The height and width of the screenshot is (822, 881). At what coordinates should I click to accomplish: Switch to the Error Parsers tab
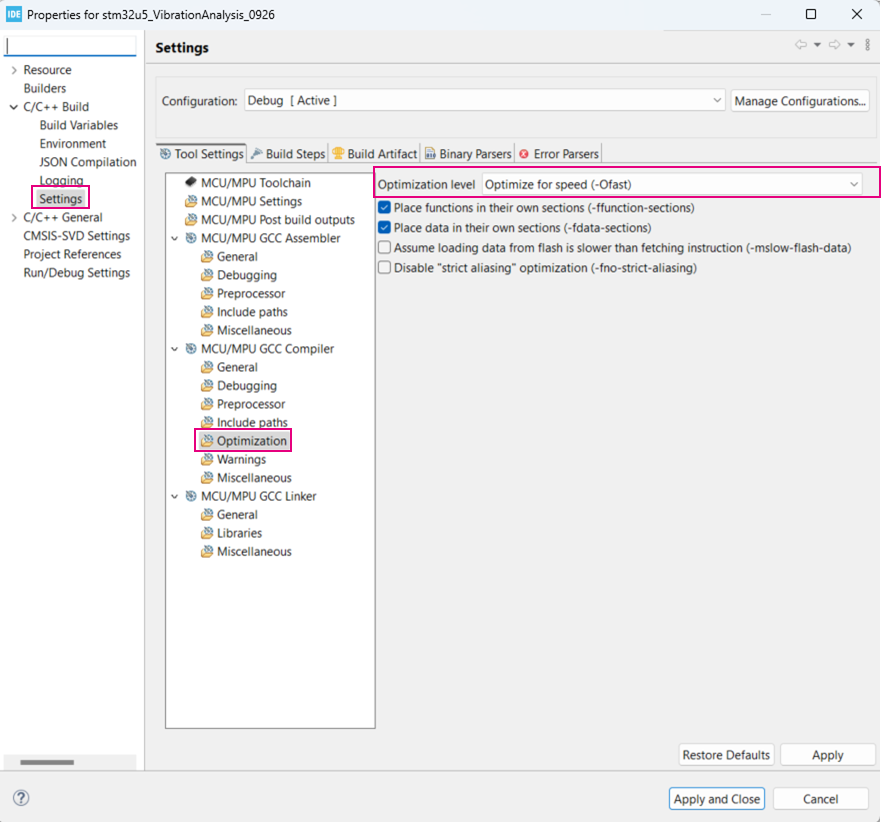click(559, 153)
